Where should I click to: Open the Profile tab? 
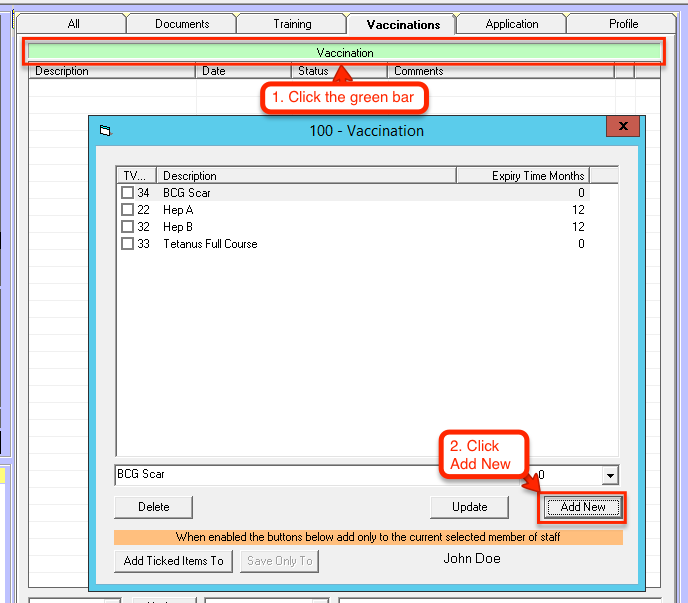(x=624, y=24)
